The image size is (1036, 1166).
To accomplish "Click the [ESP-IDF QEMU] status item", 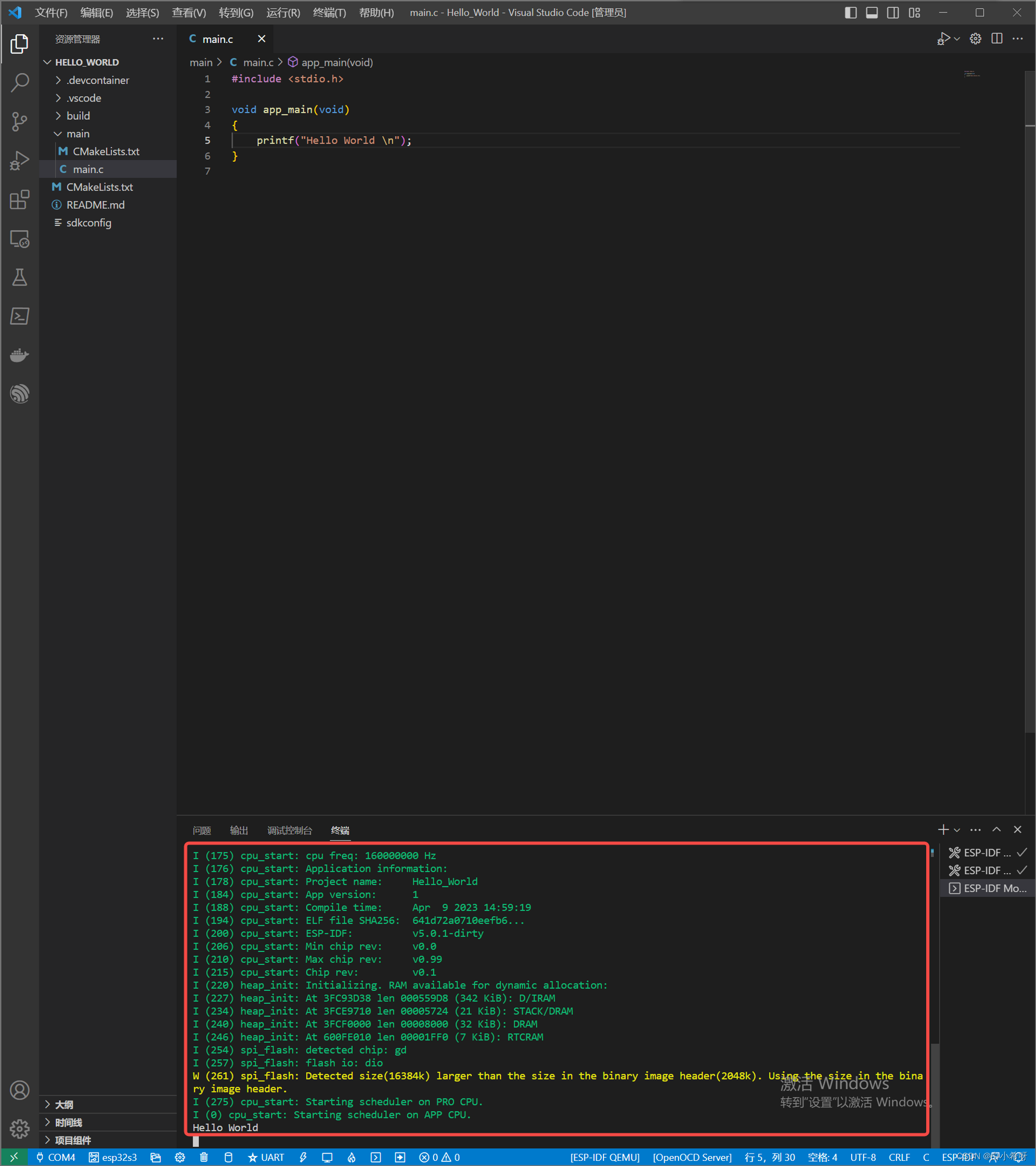I will [605, 1157].
